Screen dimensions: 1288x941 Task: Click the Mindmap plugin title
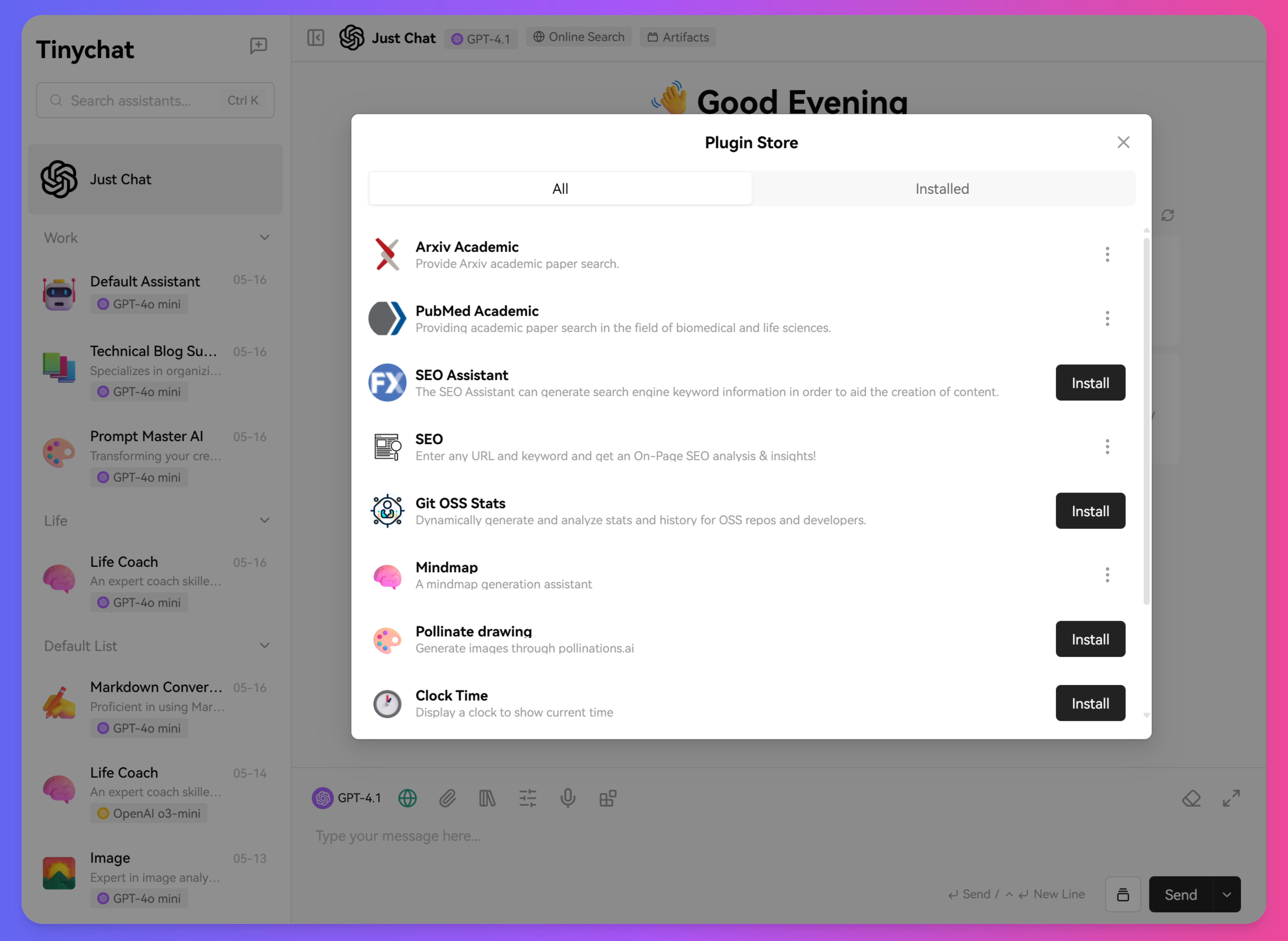point(446,567)
